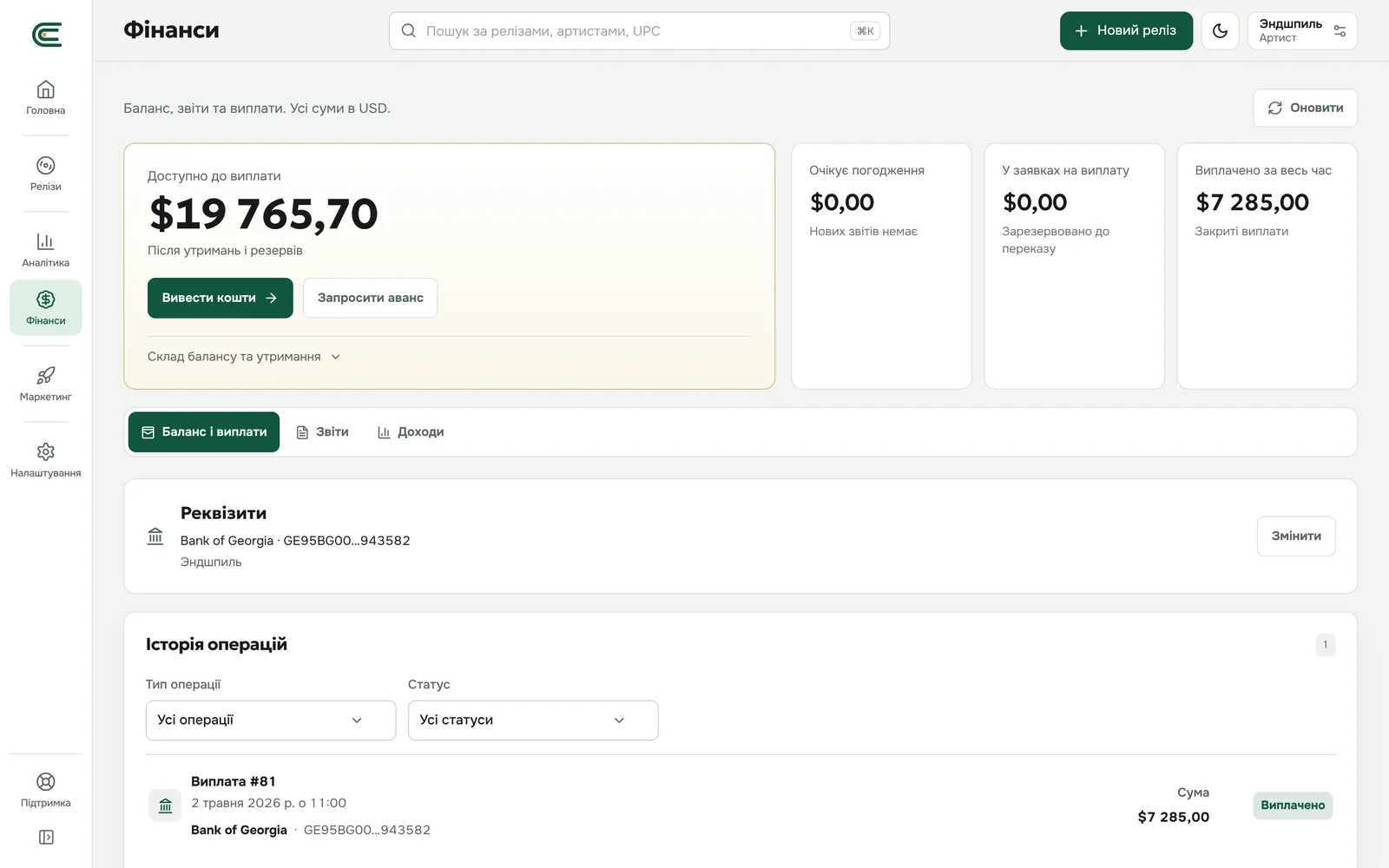Open Тип операції dropdown
This screenshot has width=1389, height=868.
coord(271,720)
